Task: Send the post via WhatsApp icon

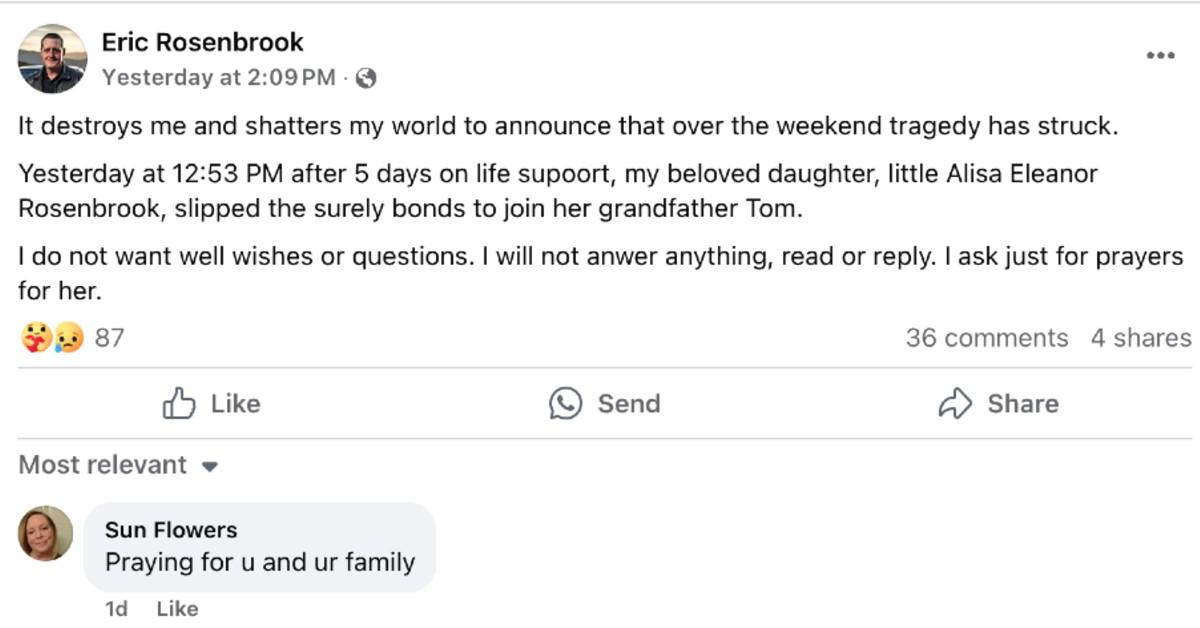Action: [604, 404]
